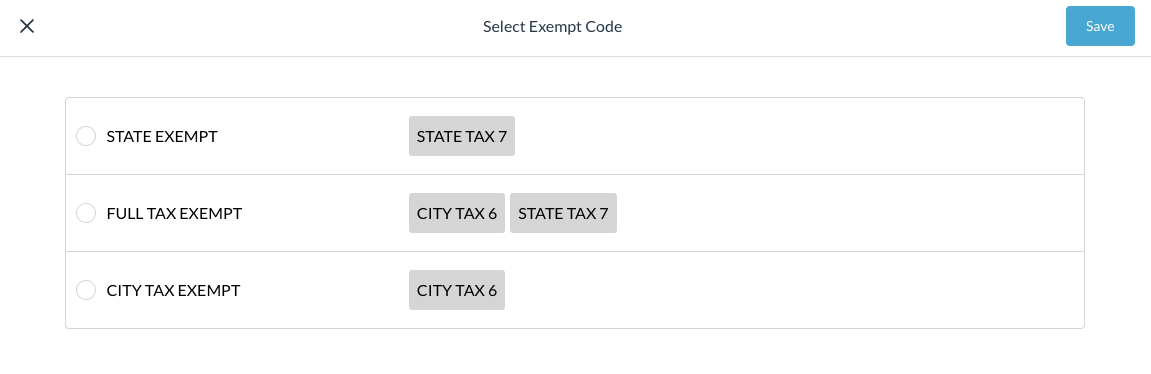Save the selected exempt code

[1100, 26]
